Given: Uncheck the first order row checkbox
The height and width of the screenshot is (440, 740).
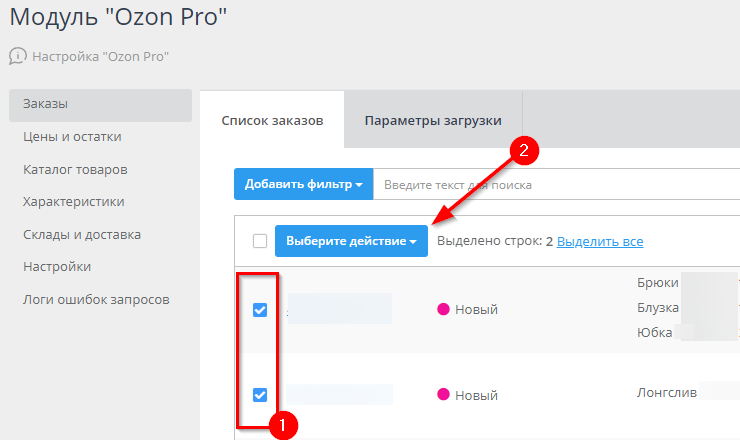Looking at the screenshot, I should pos(260,310).
